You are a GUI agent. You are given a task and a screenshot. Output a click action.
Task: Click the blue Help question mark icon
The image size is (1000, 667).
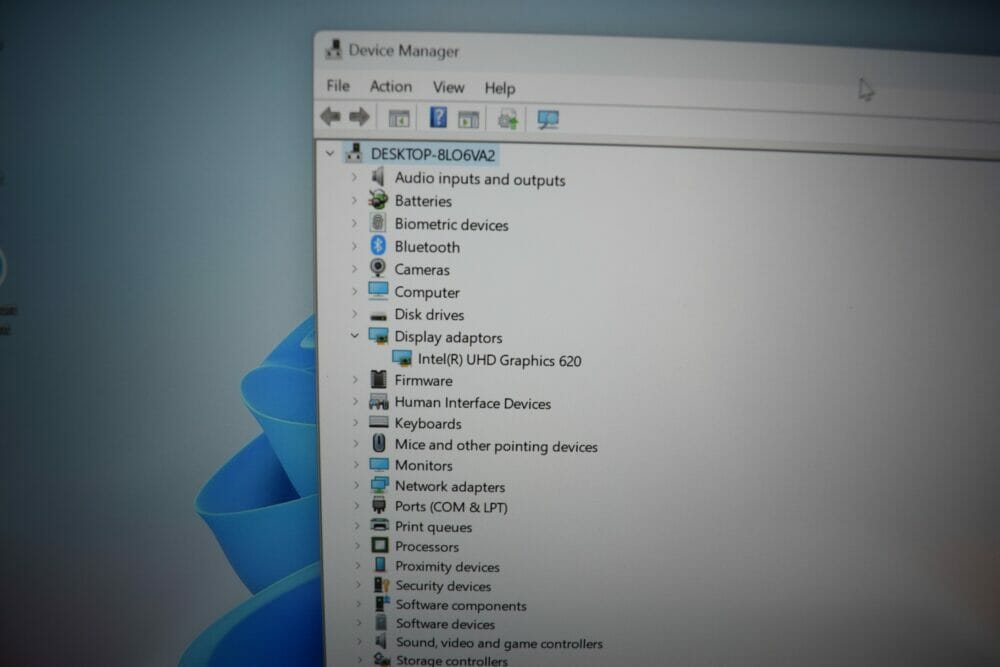(438, 117)
